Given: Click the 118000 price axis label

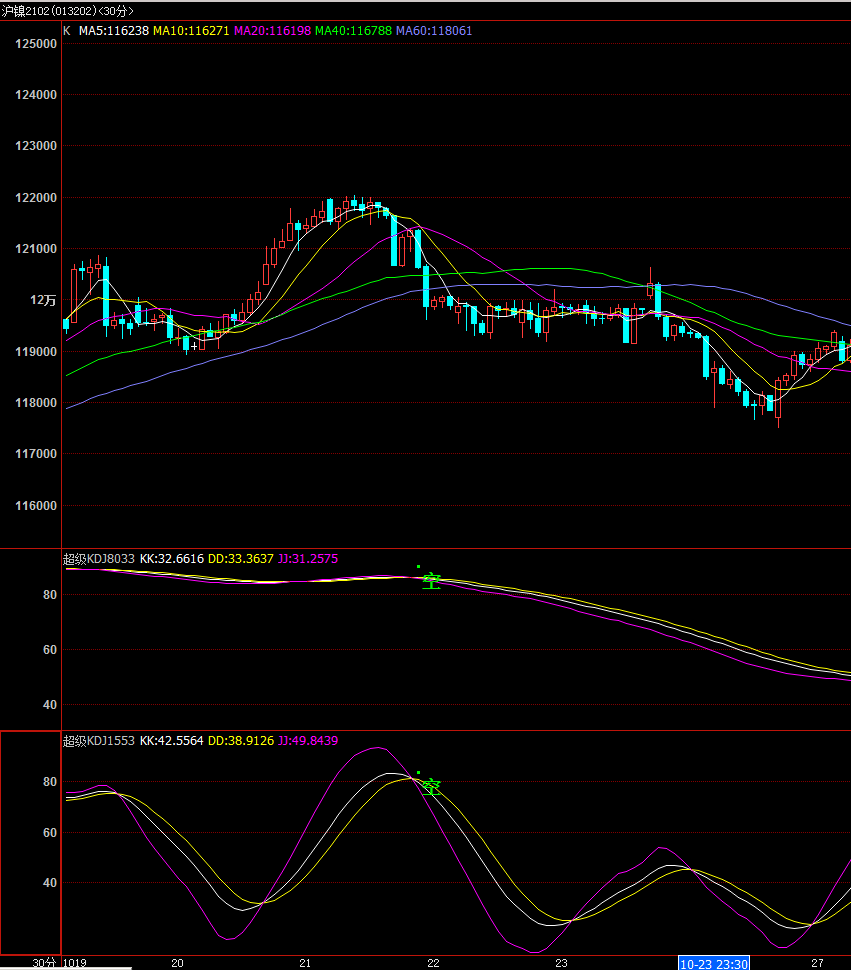Looking at the screenshot, I should pyautogui.click(x=36, y=403).
